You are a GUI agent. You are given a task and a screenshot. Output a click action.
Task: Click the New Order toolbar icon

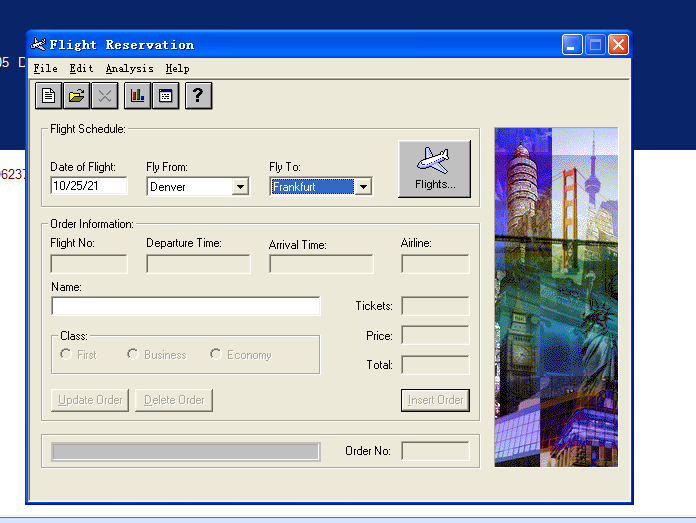click(48, 96)
